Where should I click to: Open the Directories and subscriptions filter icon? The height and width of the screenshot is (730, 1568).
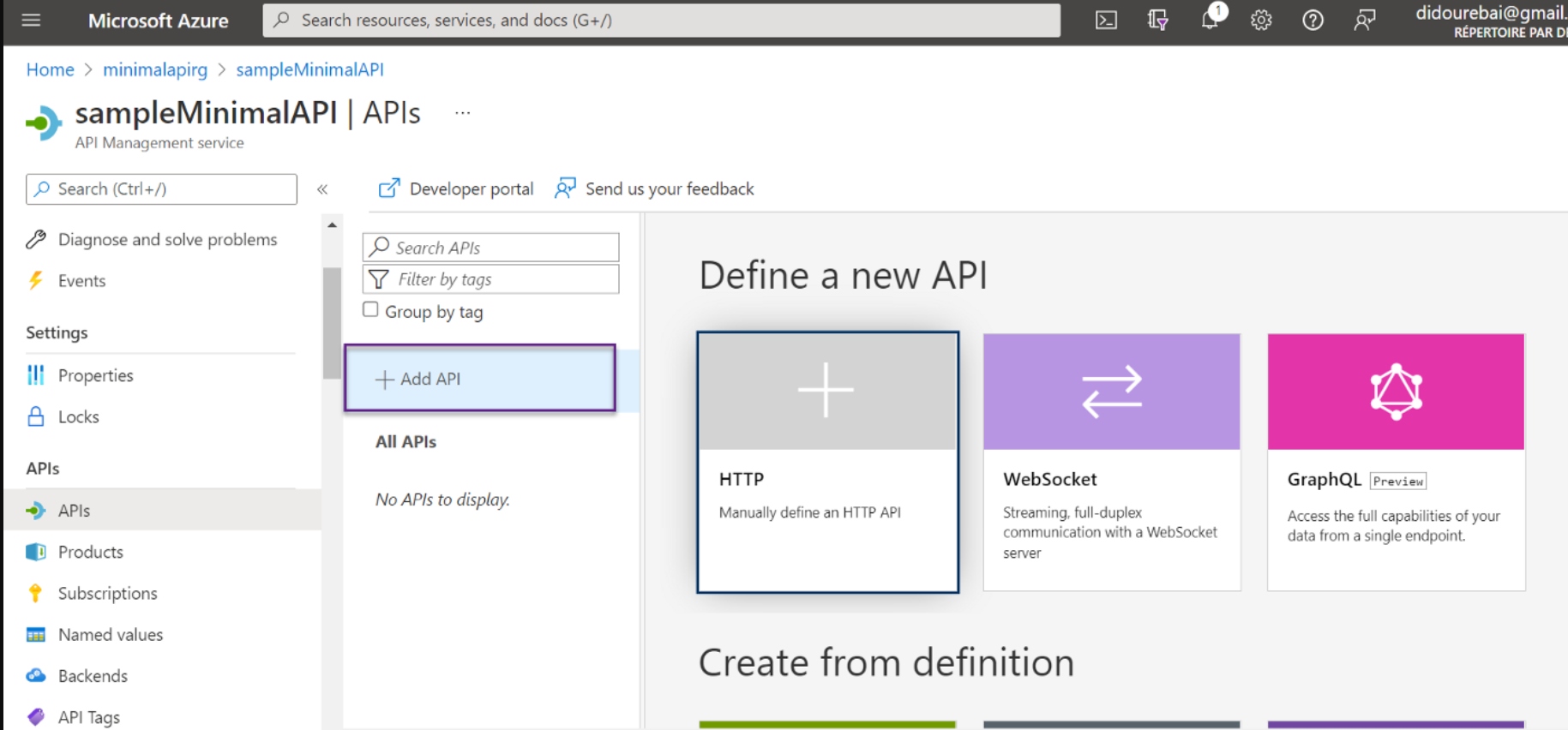coord(1157,21)
